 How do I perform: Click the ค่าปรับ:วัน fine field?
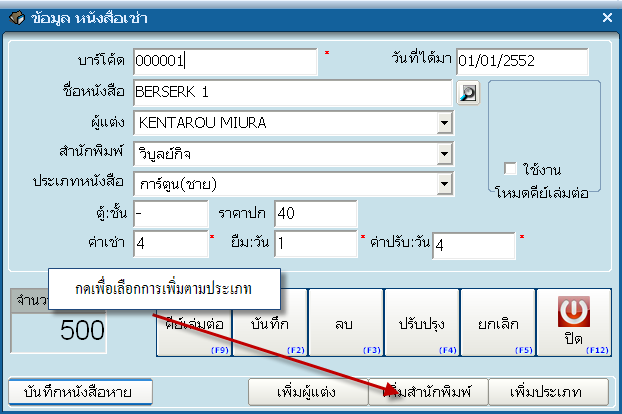coord(474,246)
